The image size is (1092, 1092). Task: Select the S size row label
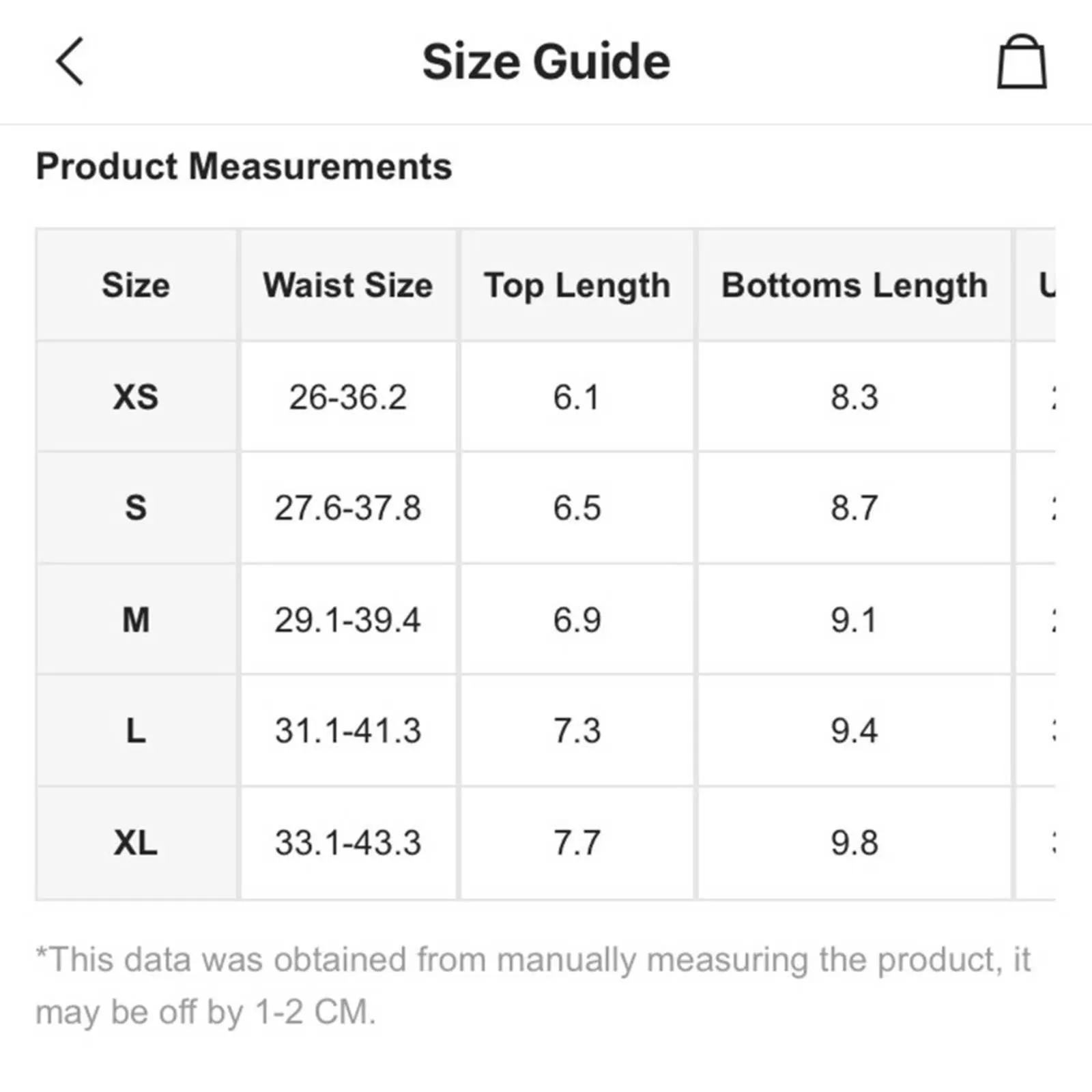[x=136, y=508]
